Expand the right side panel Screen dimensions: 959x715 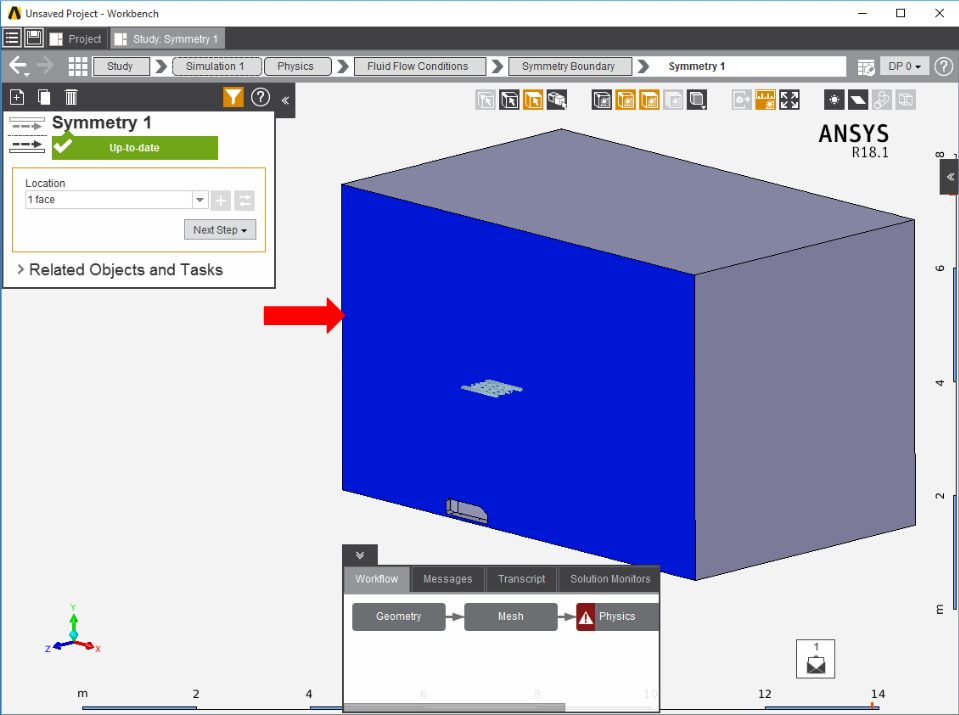pyautogui.click(x=950, y=177)
